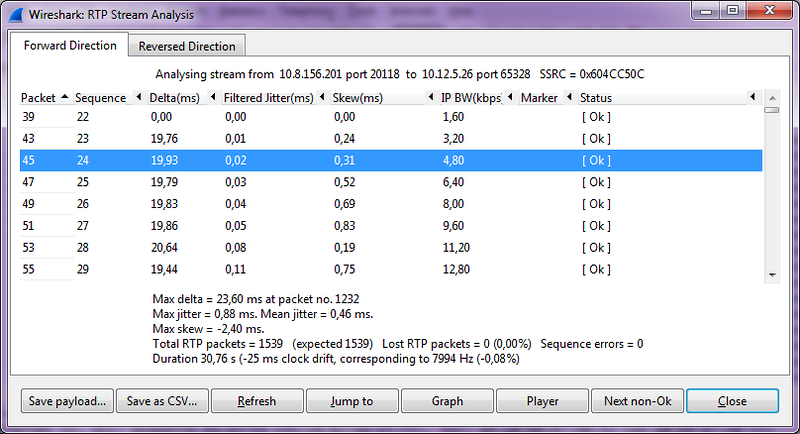Click the delta value 20,64
This screenshot has width=800, height=434.
pos(164,248)
